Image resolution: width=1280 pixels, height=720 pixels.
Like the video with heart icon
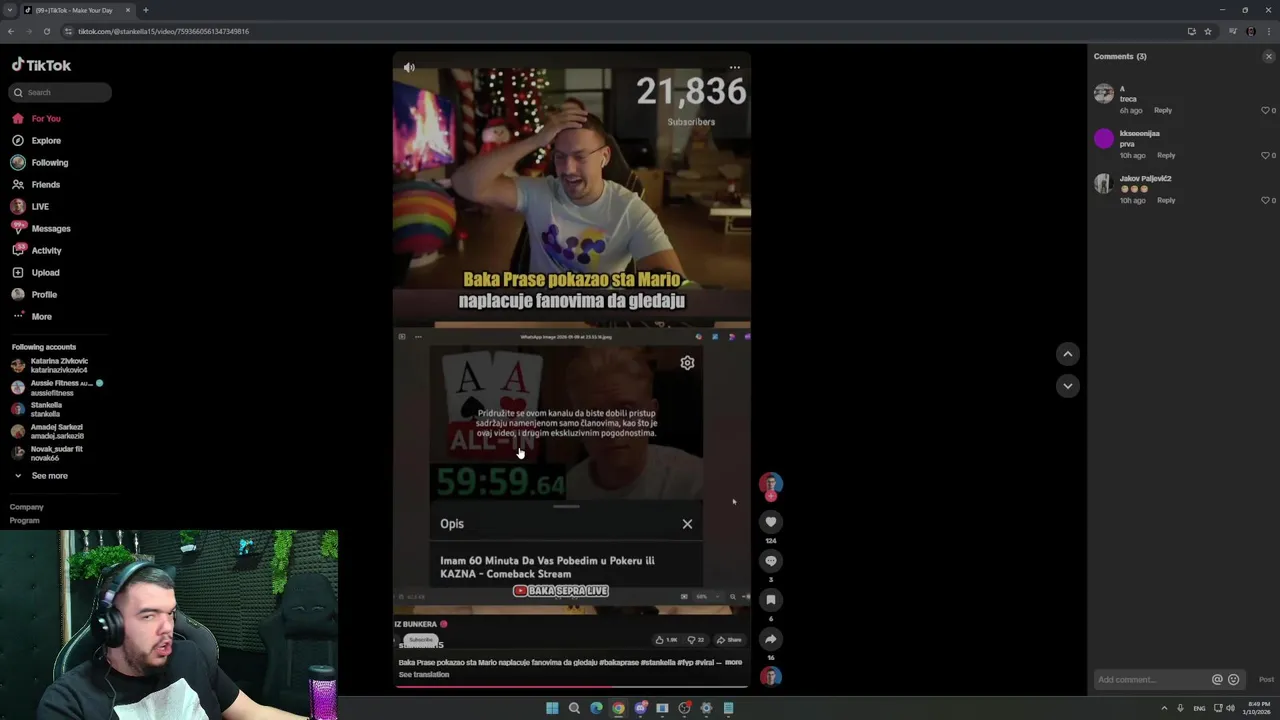coord(770,522)
